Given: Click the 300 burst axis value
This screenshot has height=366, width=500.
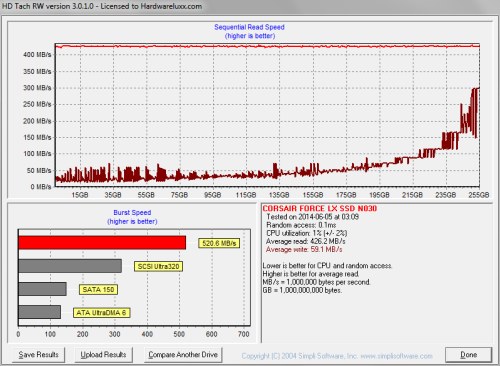Looking at the screenshot, I should [x=115, y=334].
